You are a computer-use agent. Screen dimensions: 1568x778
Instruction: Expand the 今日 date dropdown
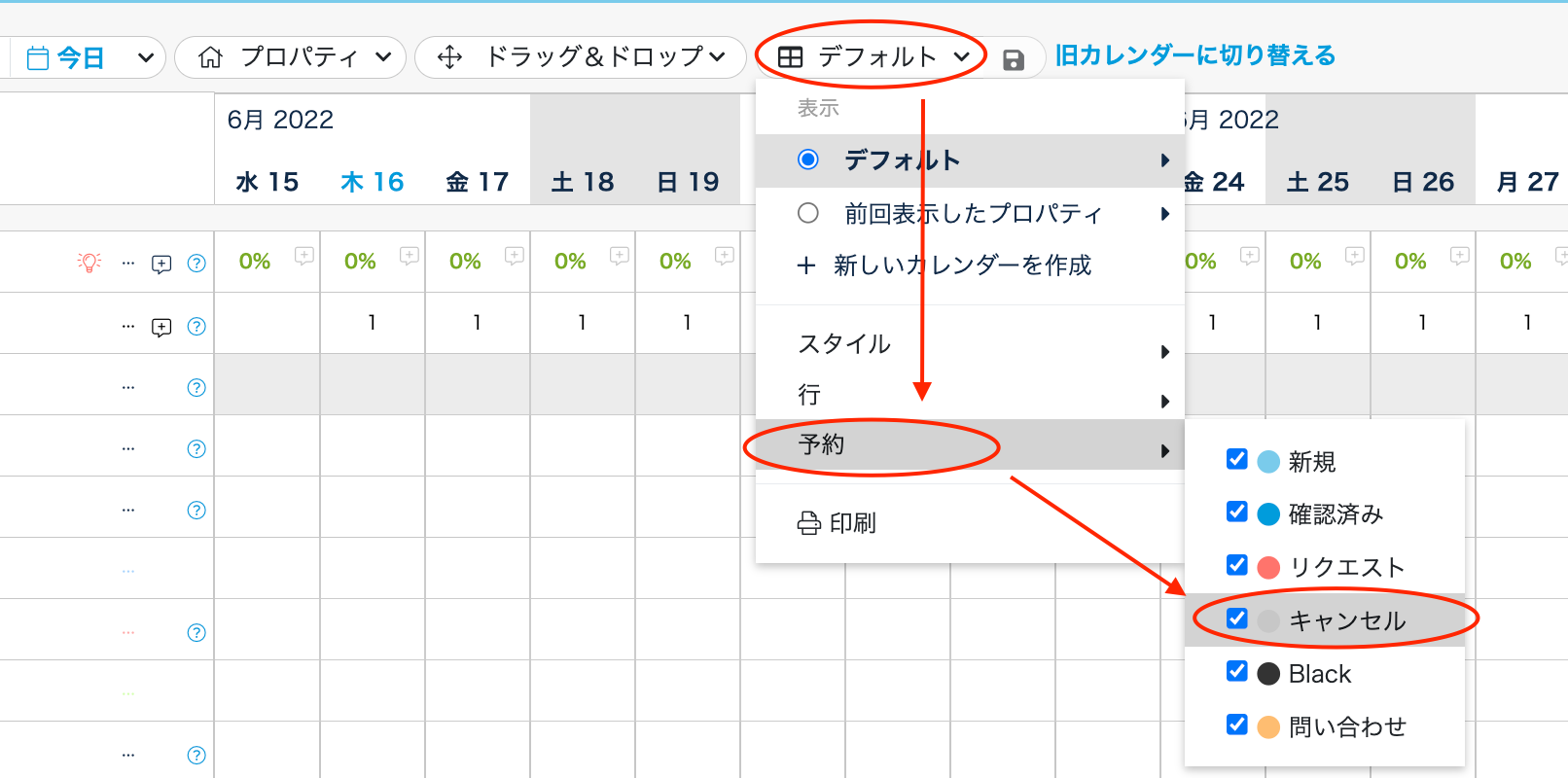(x=146, y=58)
